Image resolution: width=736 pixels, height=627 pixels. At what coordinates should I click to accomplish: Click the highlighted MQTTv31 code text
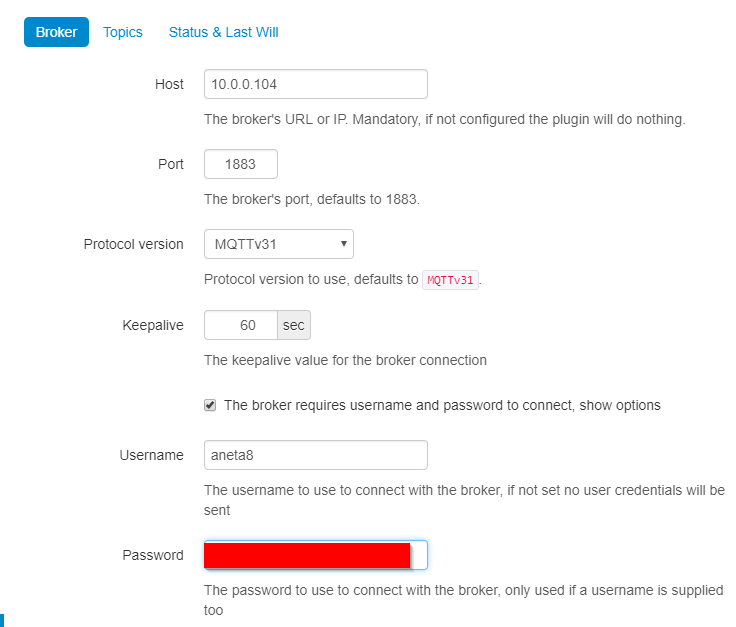click(x=450, y=280)
